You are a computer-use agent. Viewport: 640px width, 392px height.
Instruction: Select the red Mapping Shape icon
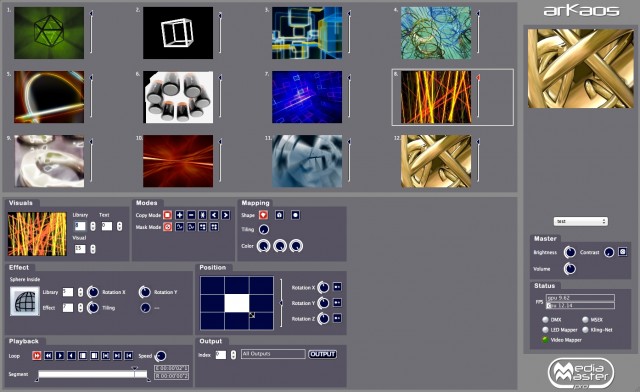coord(263,215)
